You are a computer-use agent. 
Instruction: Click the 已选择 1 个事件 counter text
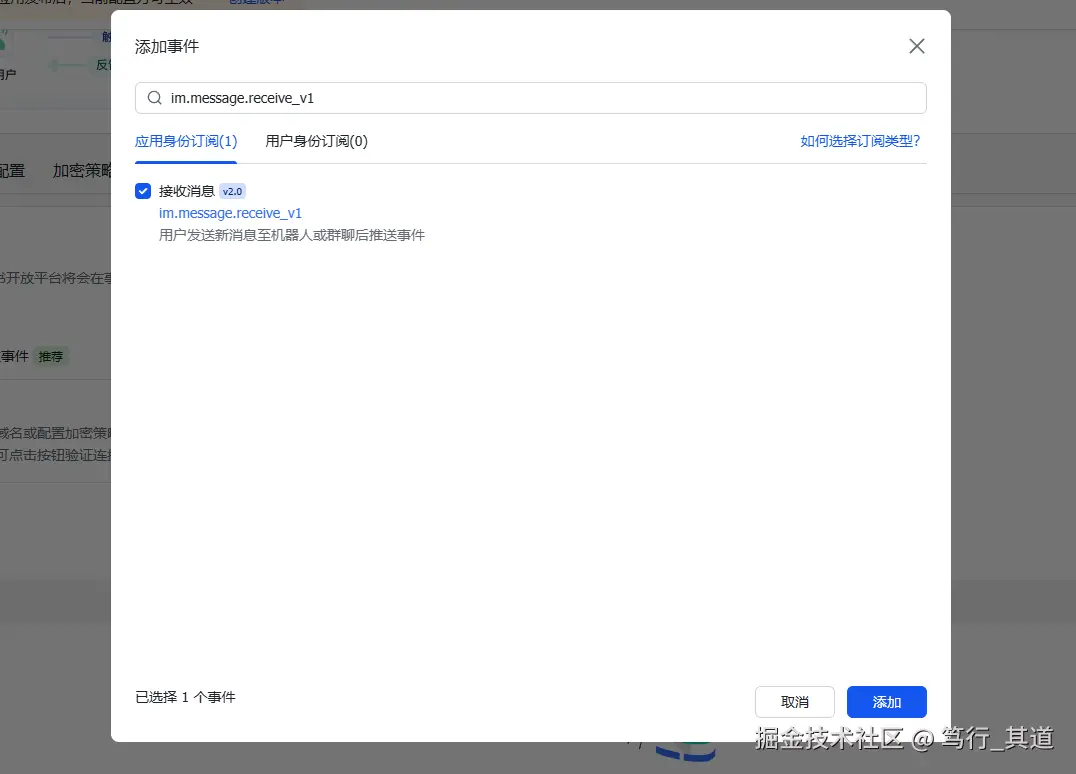tap(184, 696)
